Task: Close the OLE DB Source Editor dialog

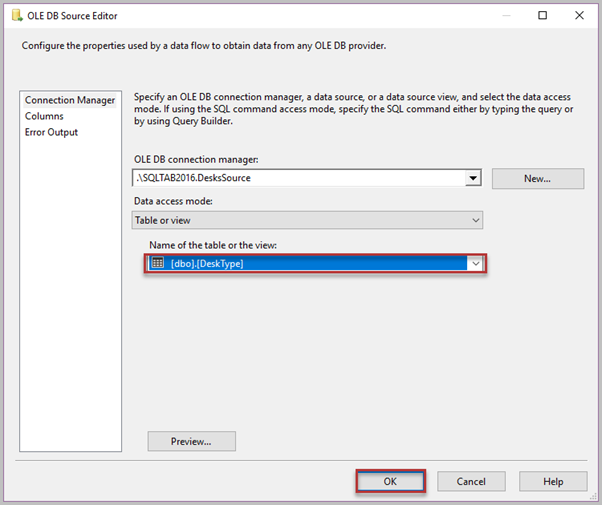Action: (x=579, y=15)
